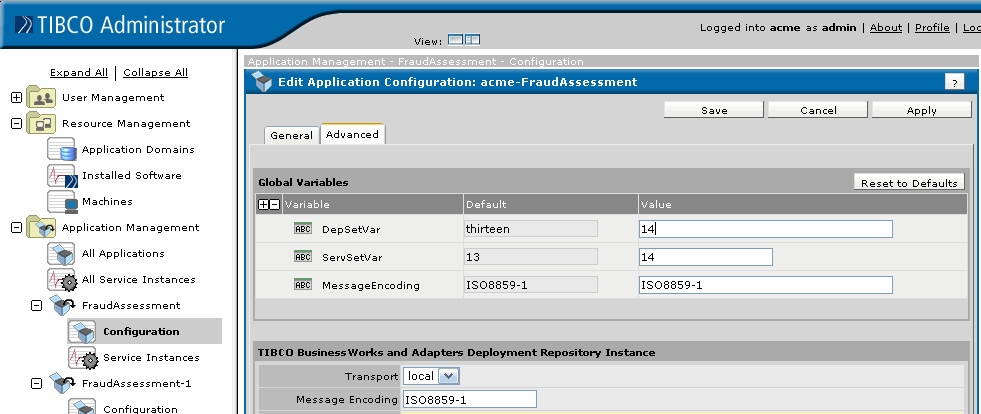
Task: Click the MessageEncoding value field
Action: [x=766, y=285]
